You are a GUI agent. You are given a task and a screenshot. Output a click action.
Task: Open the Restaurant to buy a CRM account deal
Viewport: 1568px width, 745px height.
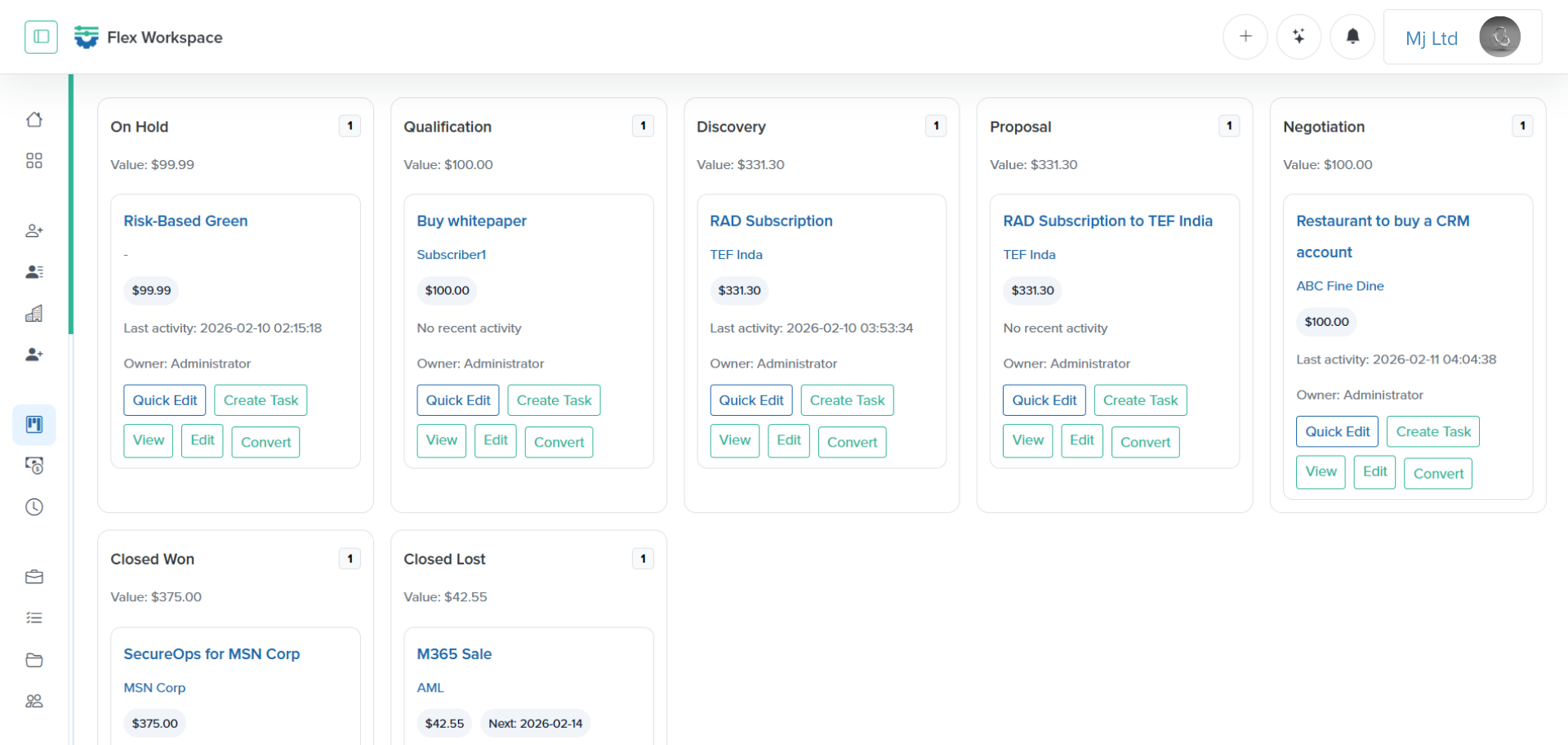[x=1382, y=221]
